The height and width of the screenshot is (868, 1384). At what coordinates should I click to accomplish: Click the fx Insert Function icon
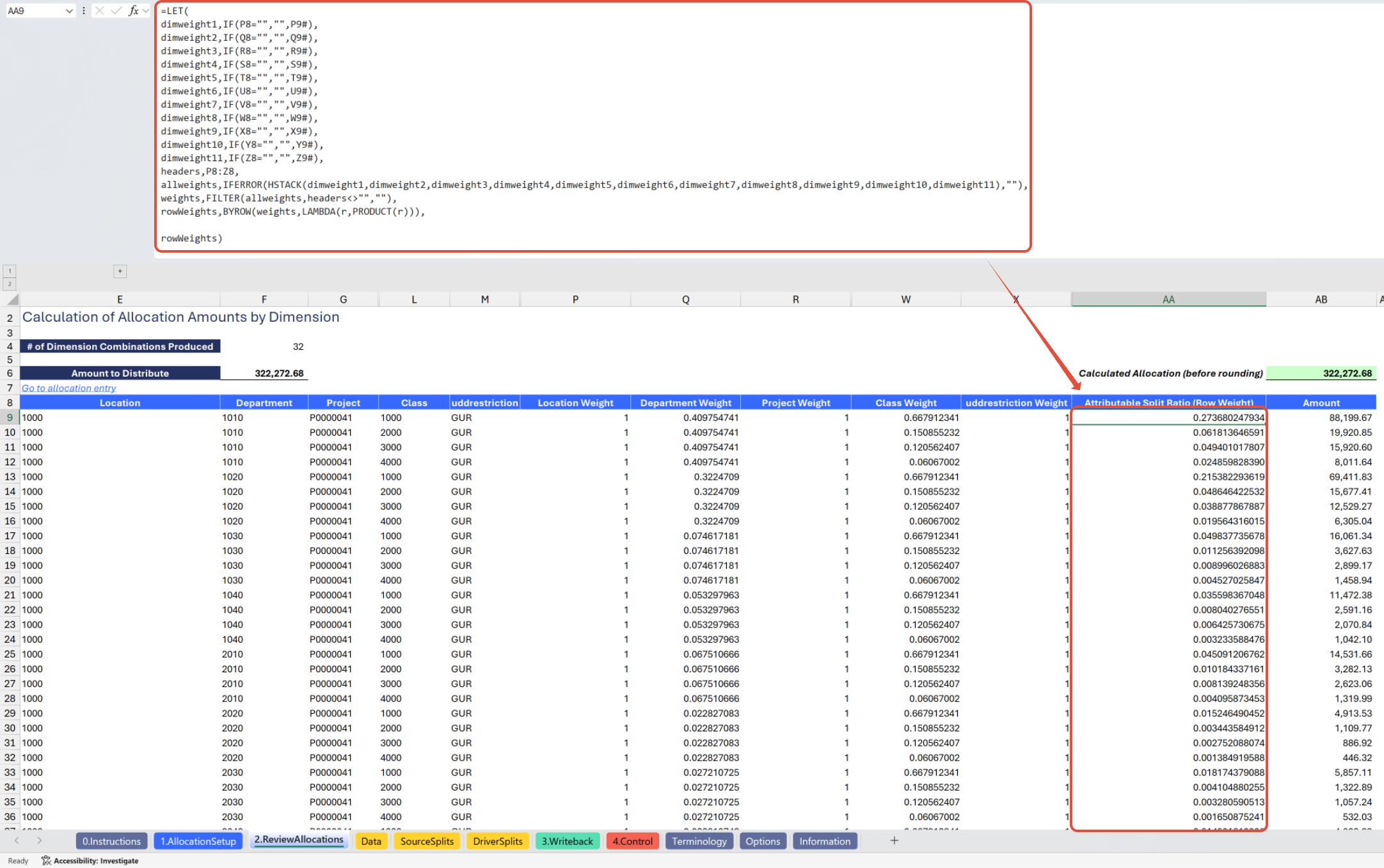133,11
